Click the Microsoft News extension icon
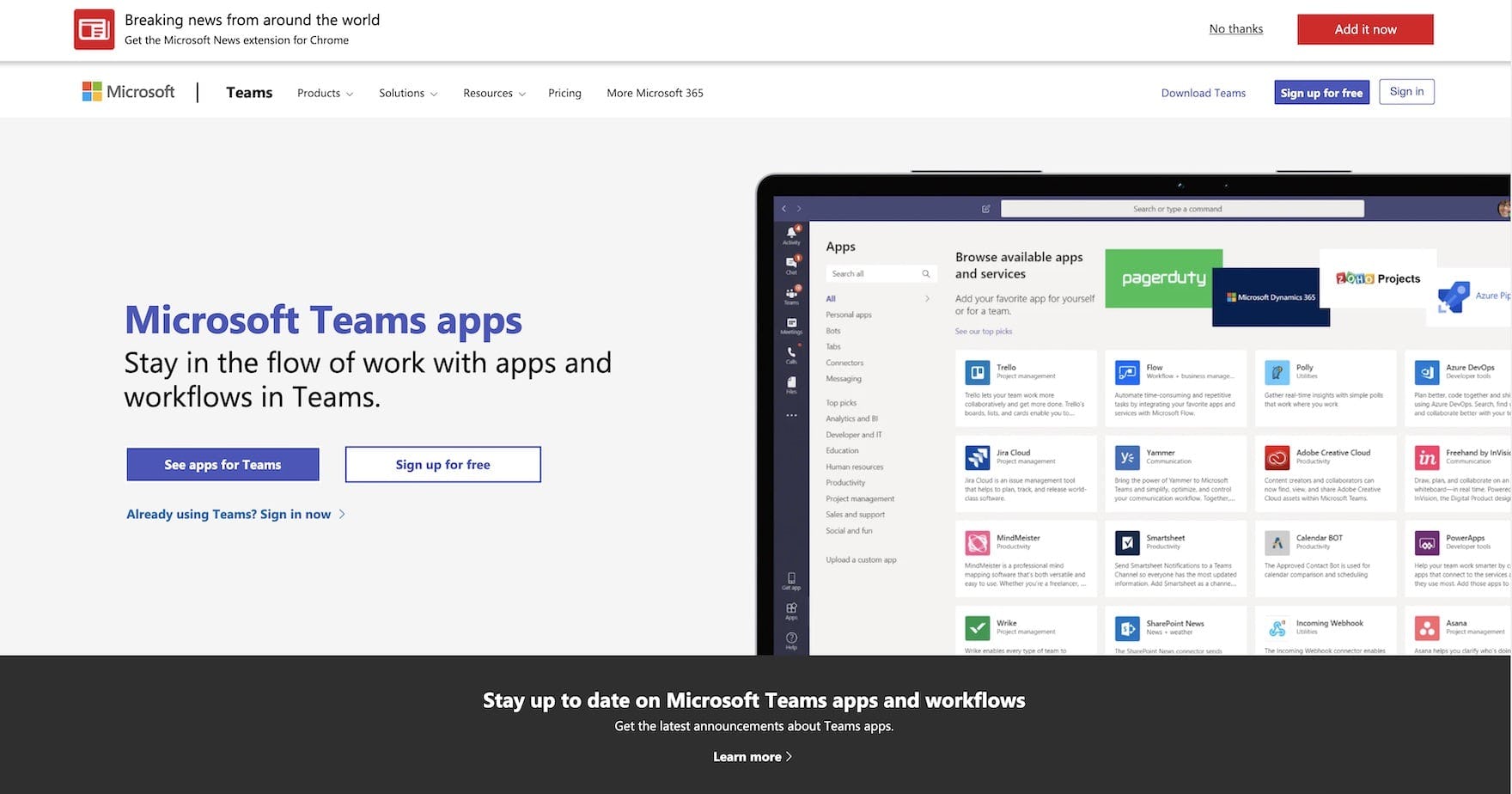This screenshot has height=794, width=1512. coord(94,29)
